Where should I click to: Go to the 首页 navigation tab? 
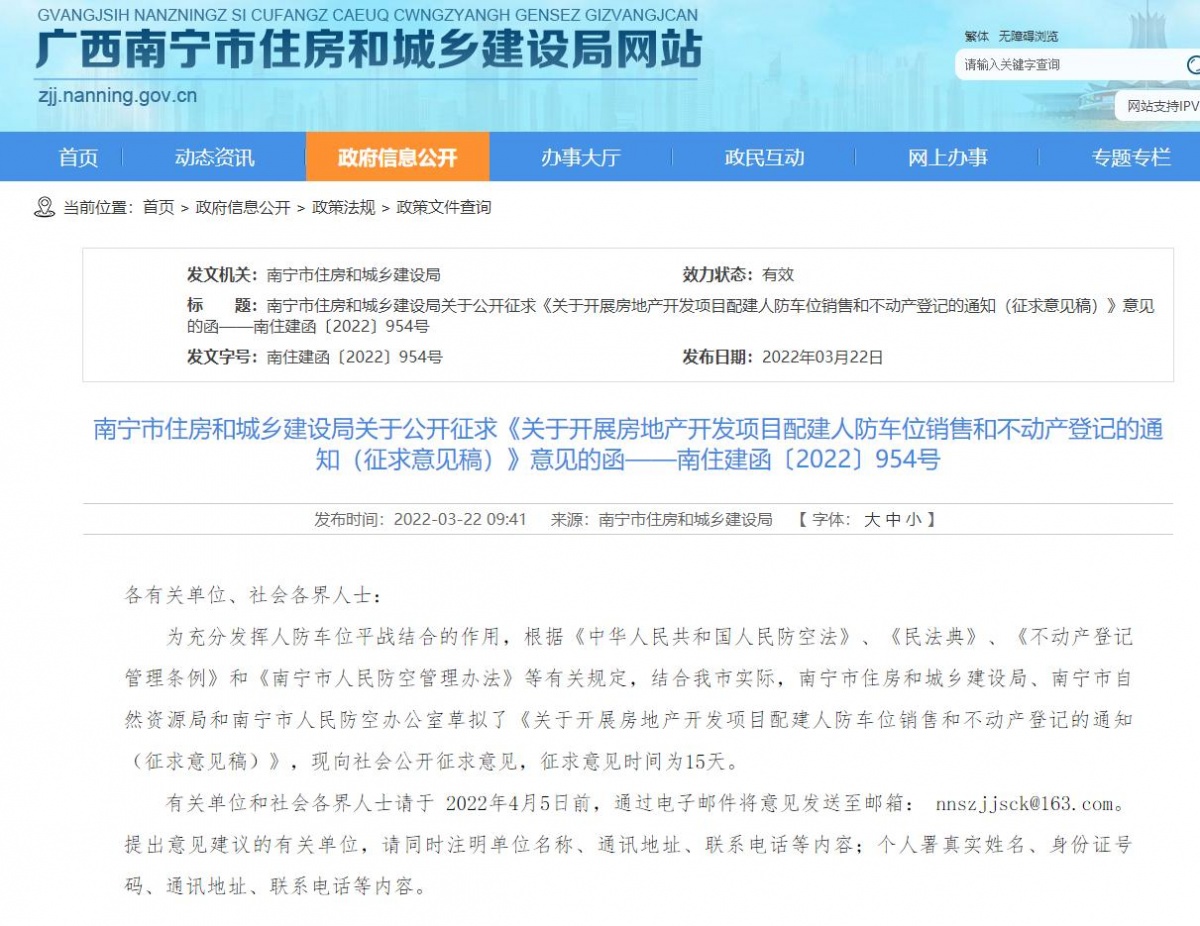click(78, 157)
